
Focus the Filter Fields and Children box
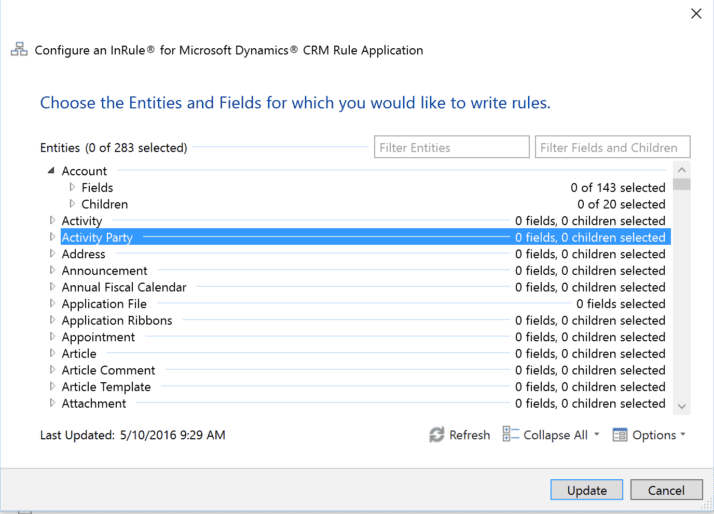tap(612, 148)
